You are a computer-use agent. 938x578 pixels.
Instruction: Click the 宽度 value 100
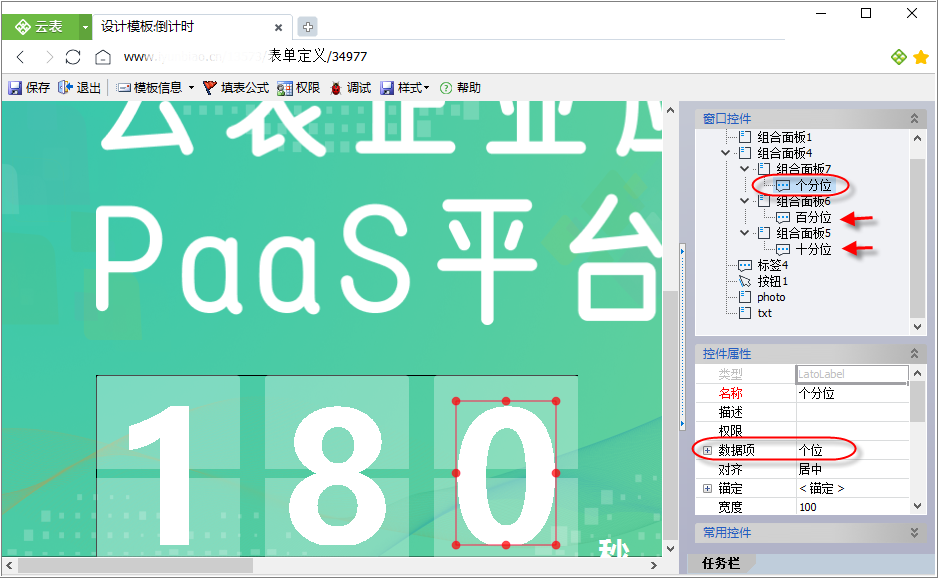(852, 507)
